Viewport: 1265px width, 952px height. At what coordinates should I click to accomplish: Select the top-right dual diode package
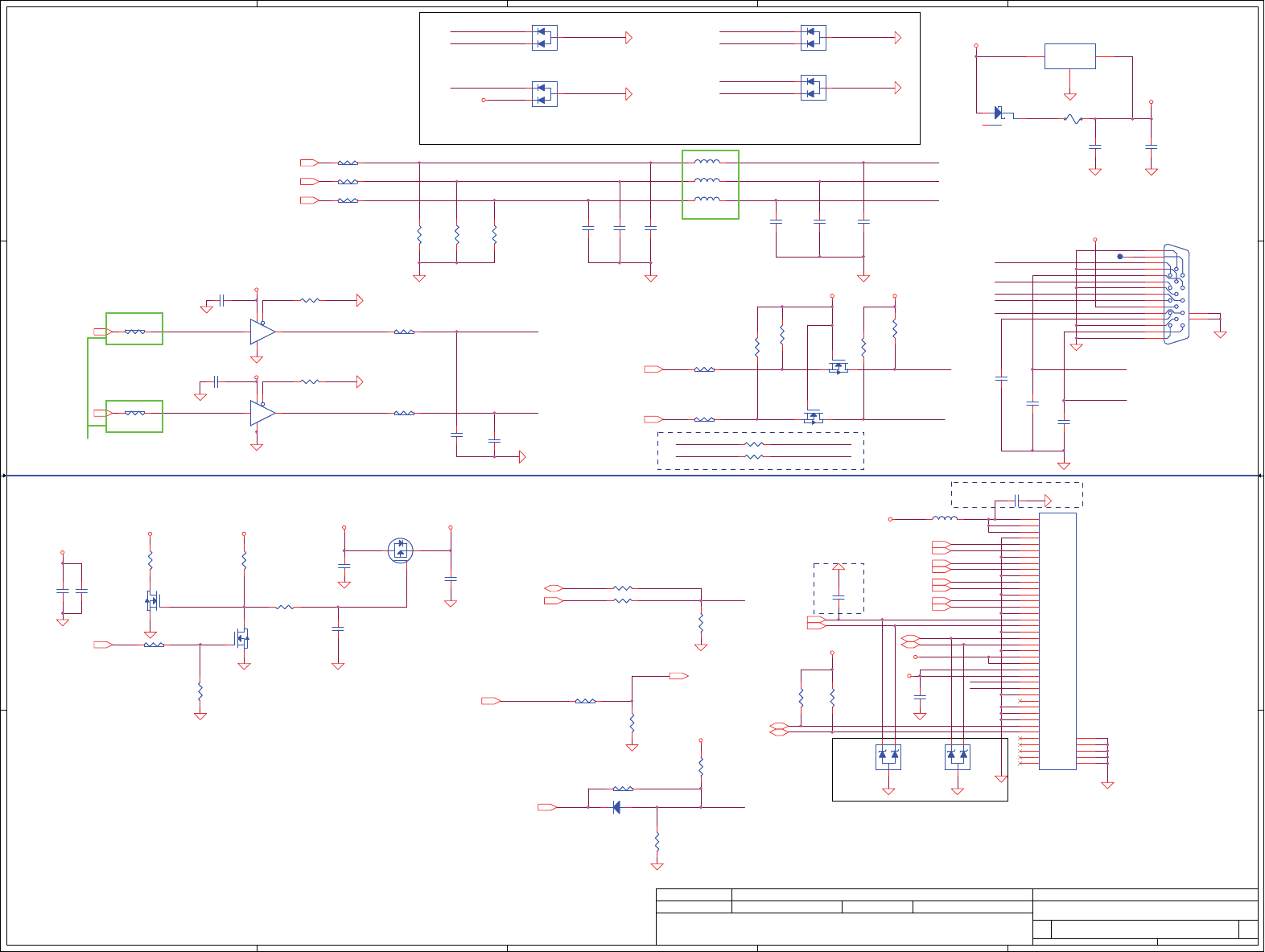pyautogui.click(x=814, y=38)
